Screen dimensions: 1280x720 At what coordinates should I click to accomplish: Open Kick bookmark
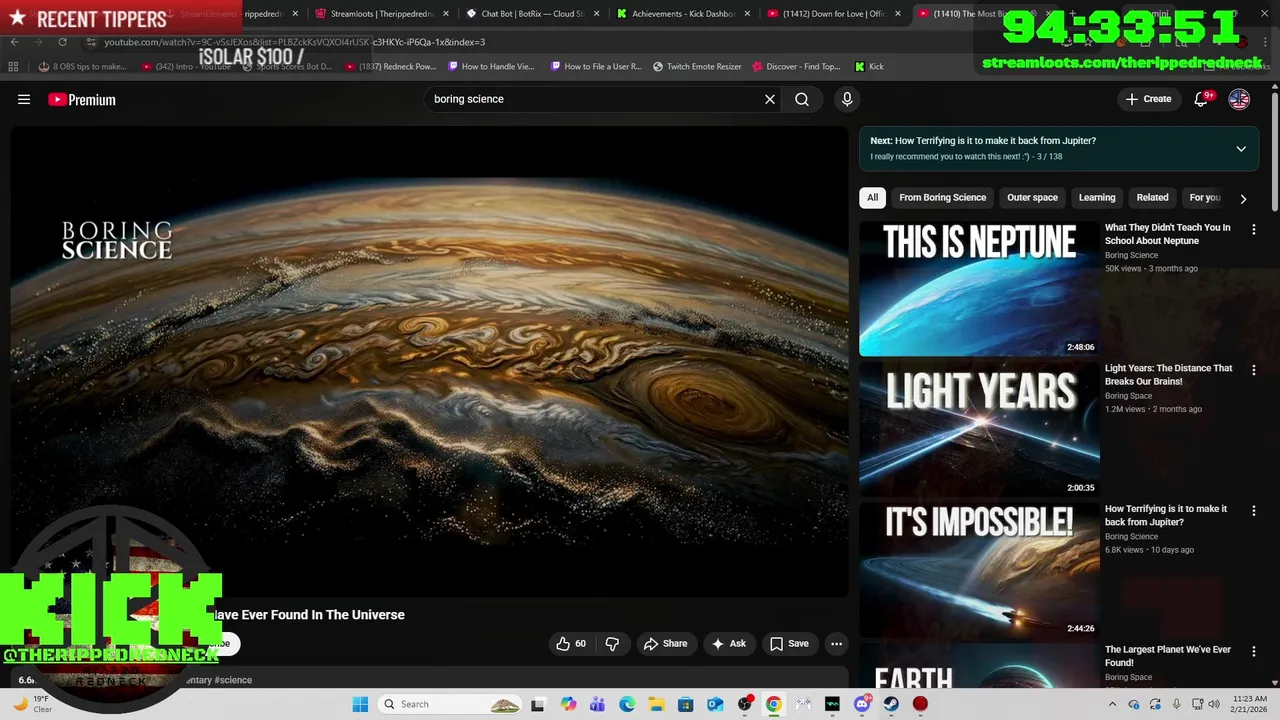point(869,67)
